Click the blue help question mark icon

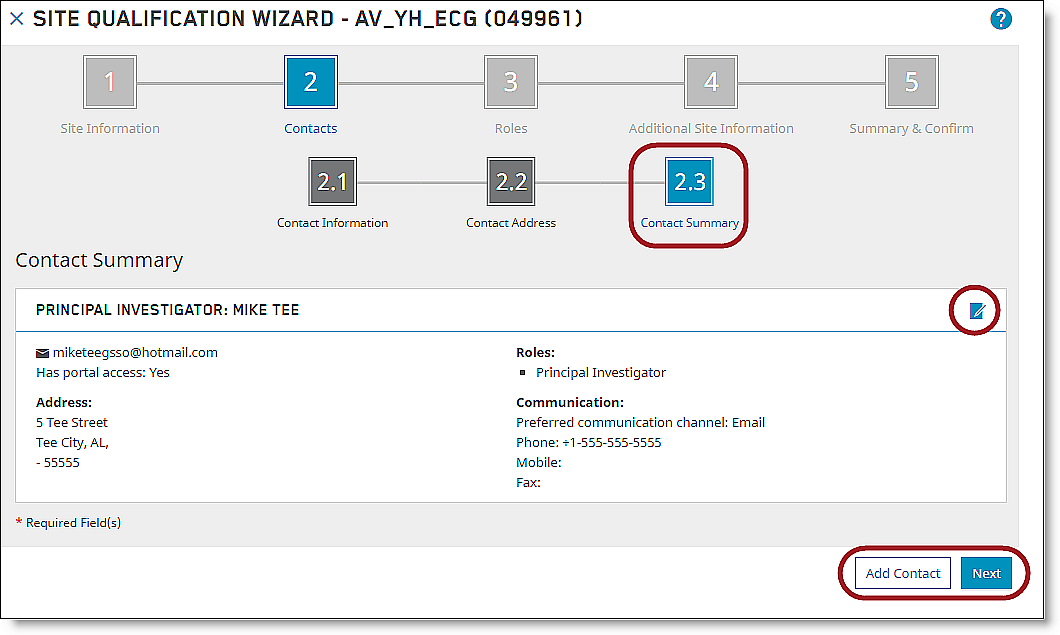(x=1000, y=19)
